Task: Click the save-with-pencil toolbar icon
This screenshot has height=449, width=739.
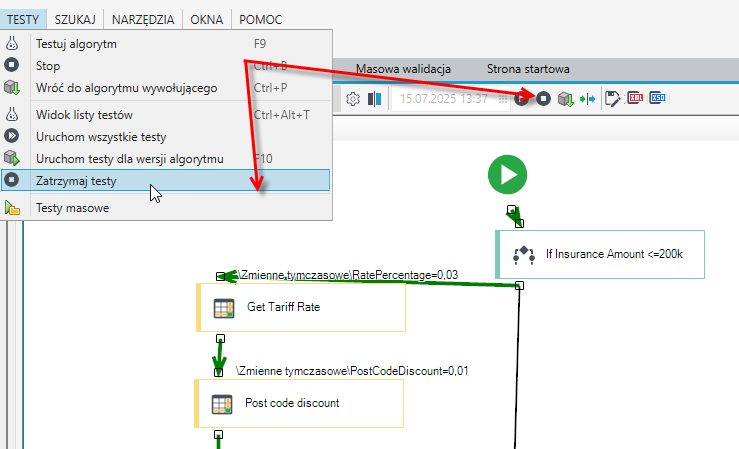Action: click(x=612, y=99)
